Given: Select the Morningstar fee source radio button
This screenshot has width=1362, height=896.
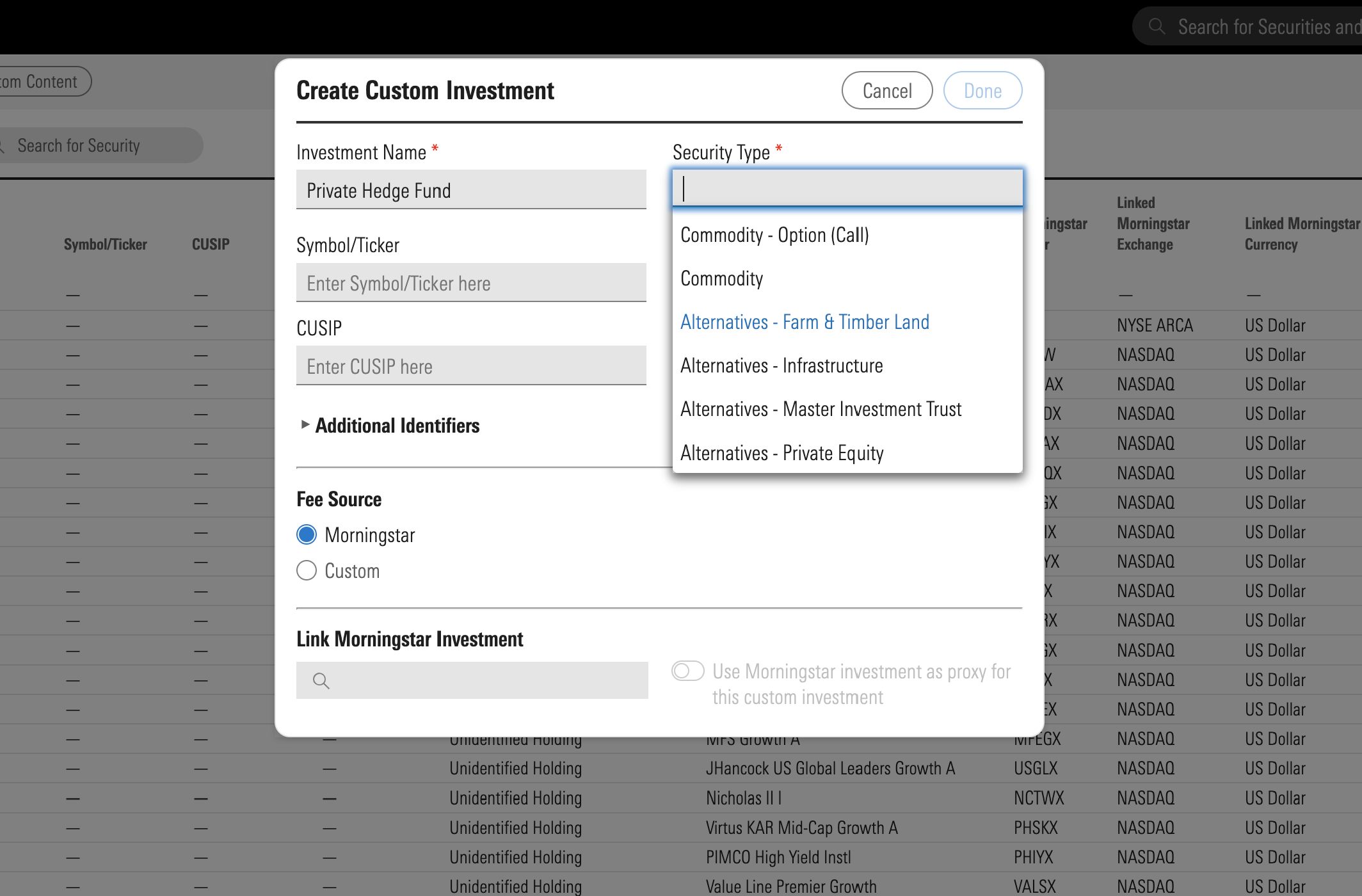Looking at the screenshot, I should (x=307, y=534).
